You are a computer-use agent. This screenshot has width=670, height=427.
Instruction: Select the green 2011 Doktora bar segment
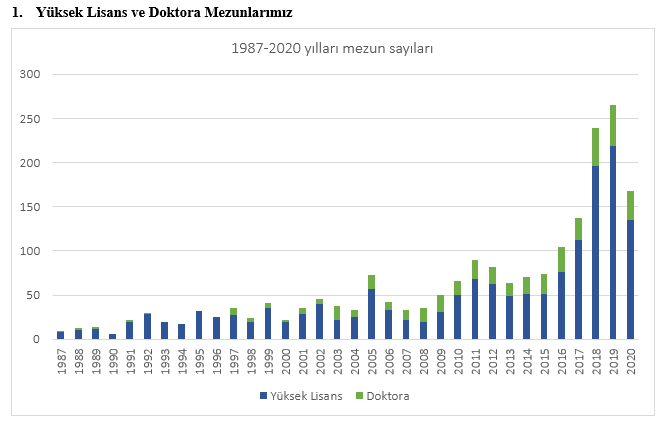tap(475, 270)
